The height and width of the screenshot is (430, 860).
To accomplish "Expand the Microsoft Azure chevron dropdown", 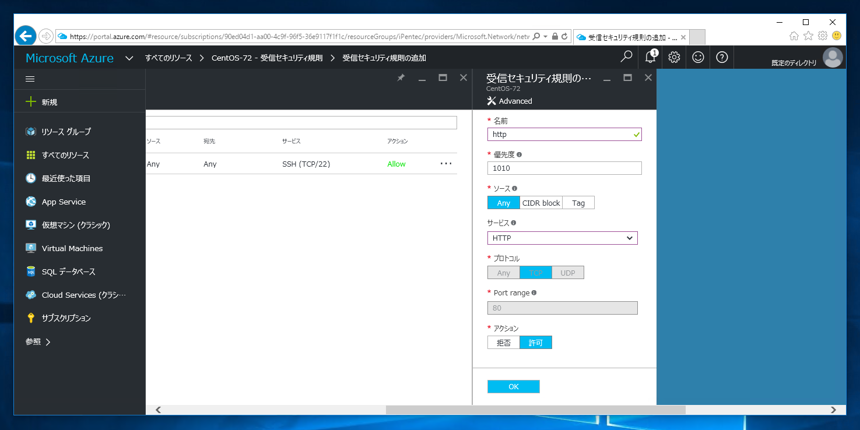I will [x=129, y=58].
